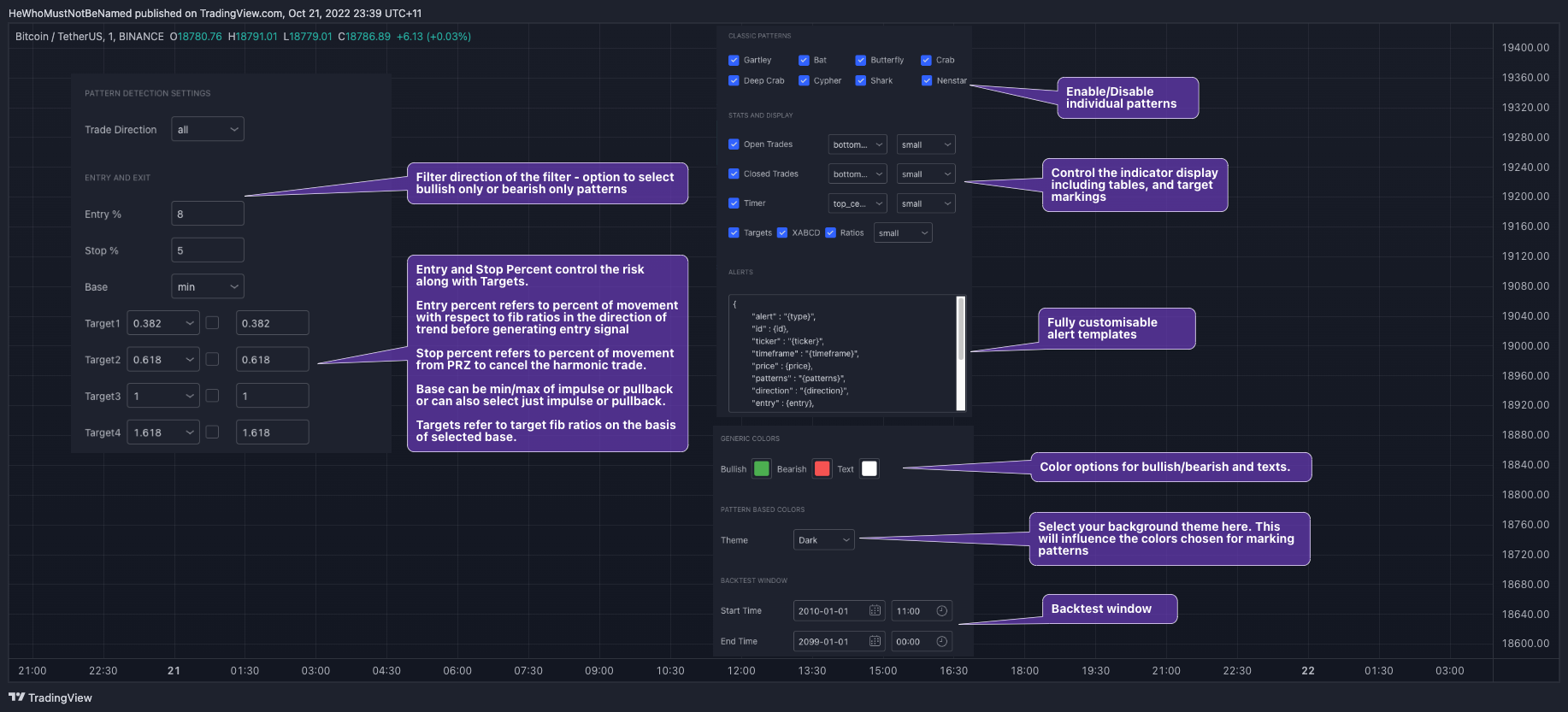Click the Start Time date field
Image resolution: width=1568 pixels, height=712 pixels.
(840, 611)
